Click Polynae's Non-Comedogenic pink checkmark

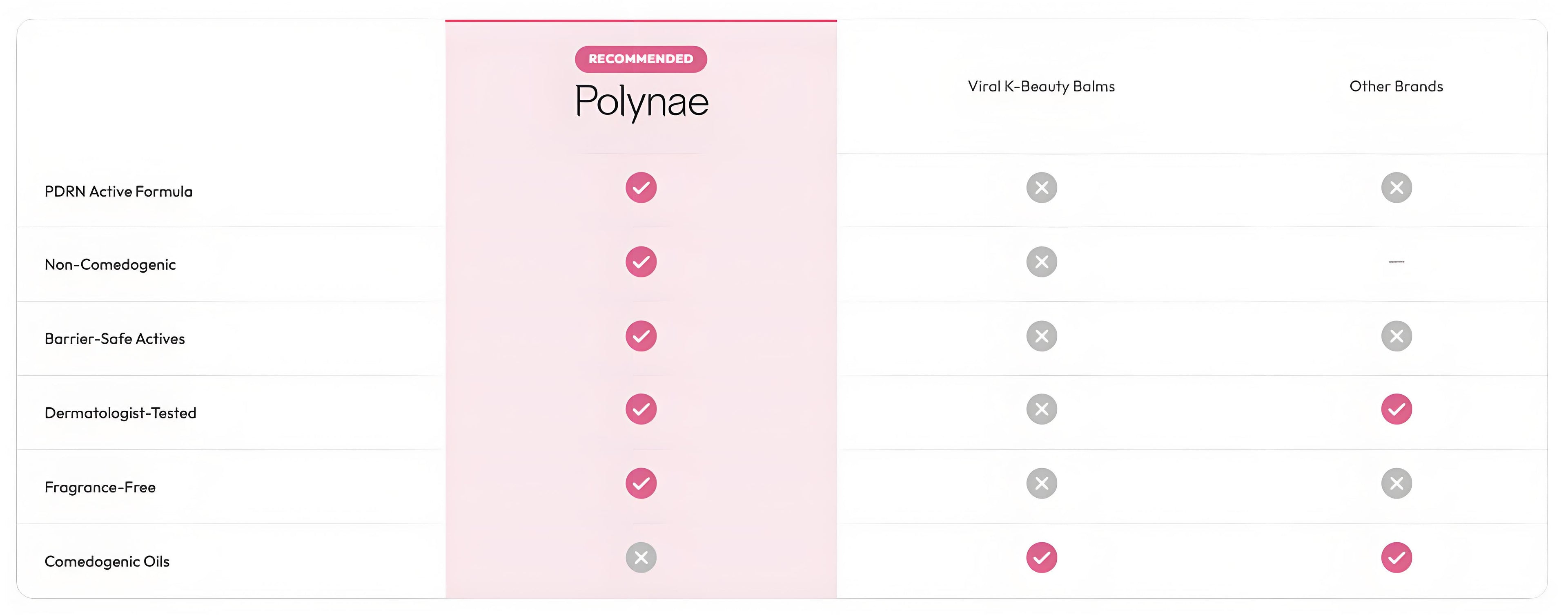641,262
